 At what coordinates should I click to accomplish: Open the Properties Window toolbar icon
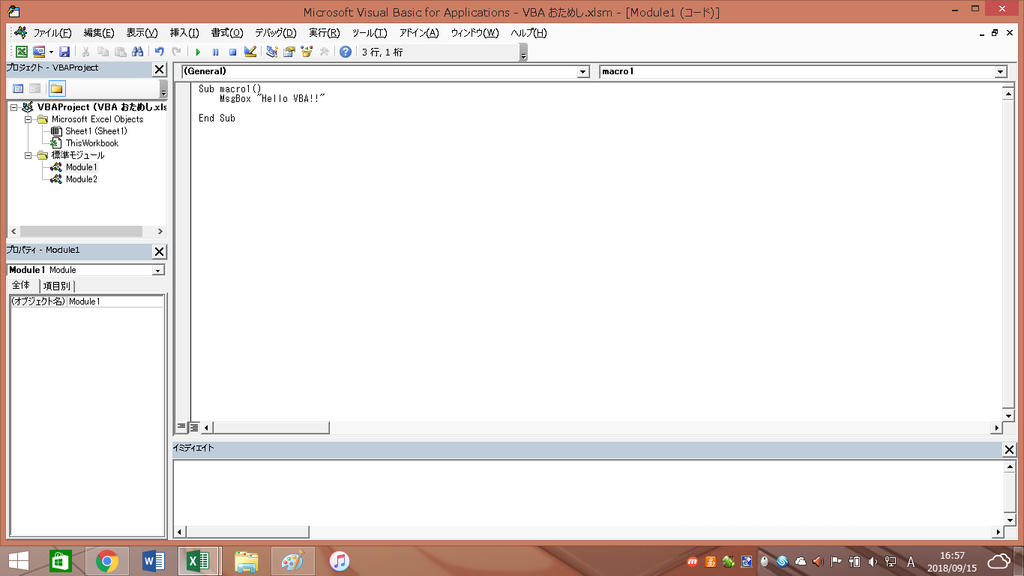tap(289, 52)
